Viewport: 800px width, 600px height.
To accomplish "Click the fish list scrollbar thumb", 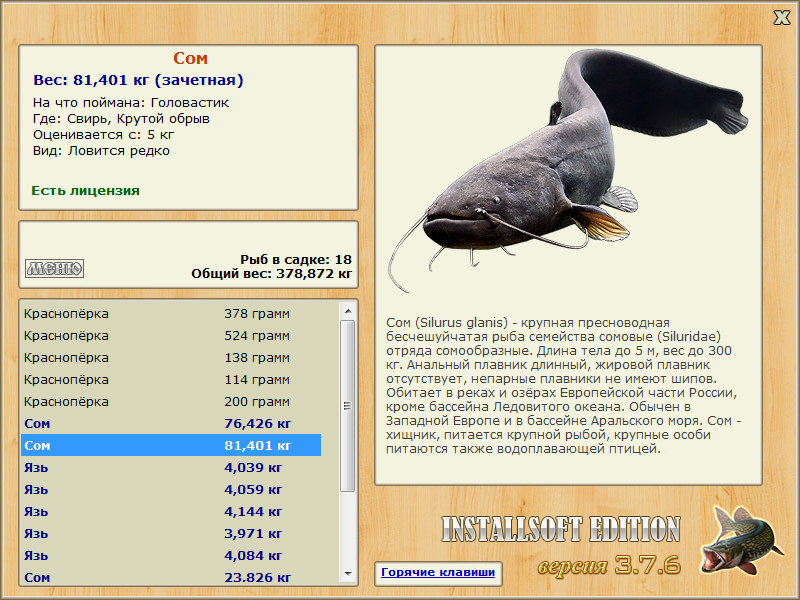I will point(348,406).
